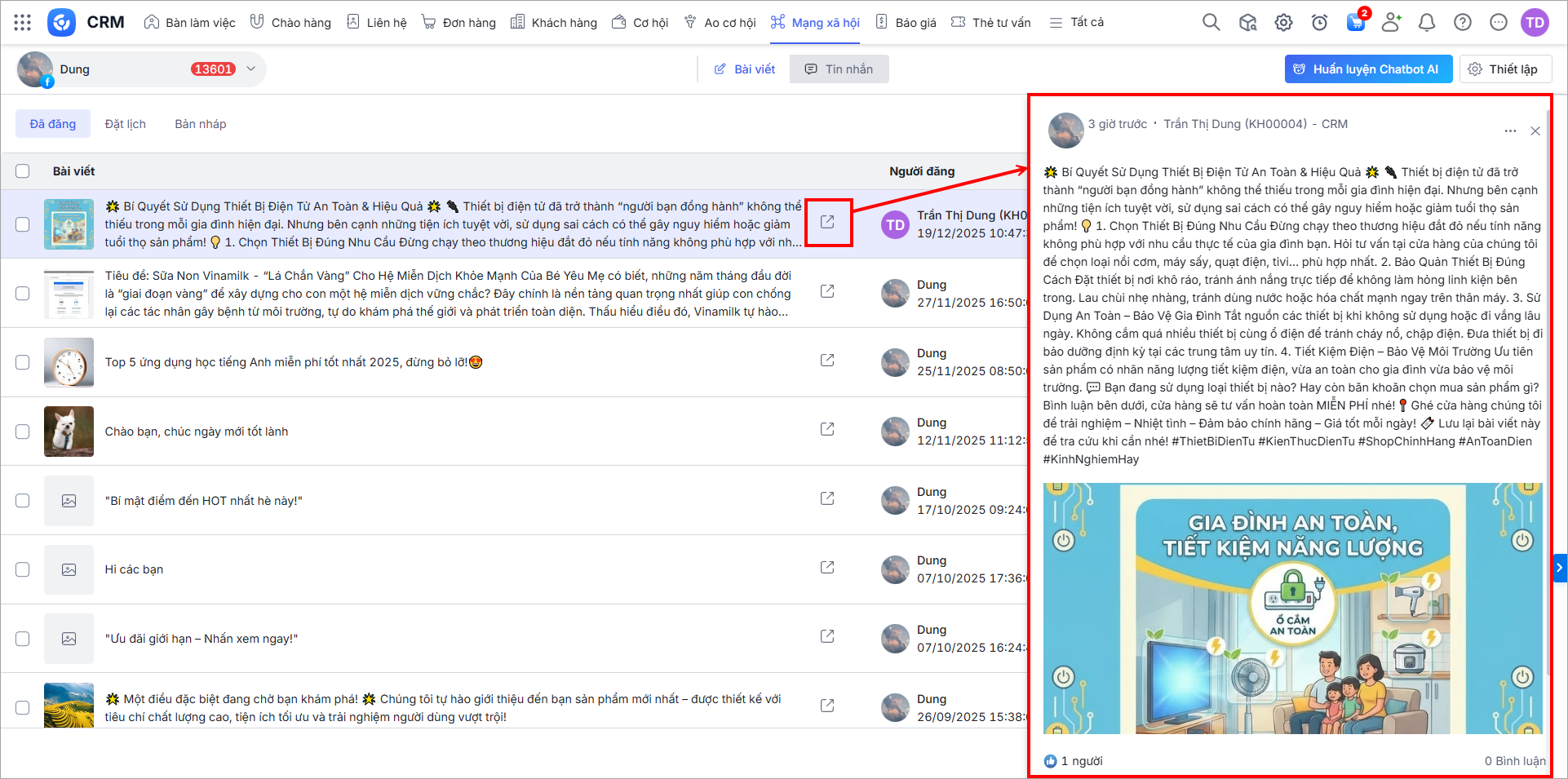1568x779 pixels.
Task: Open the Liên hệ module
Action: coord(376,22)
